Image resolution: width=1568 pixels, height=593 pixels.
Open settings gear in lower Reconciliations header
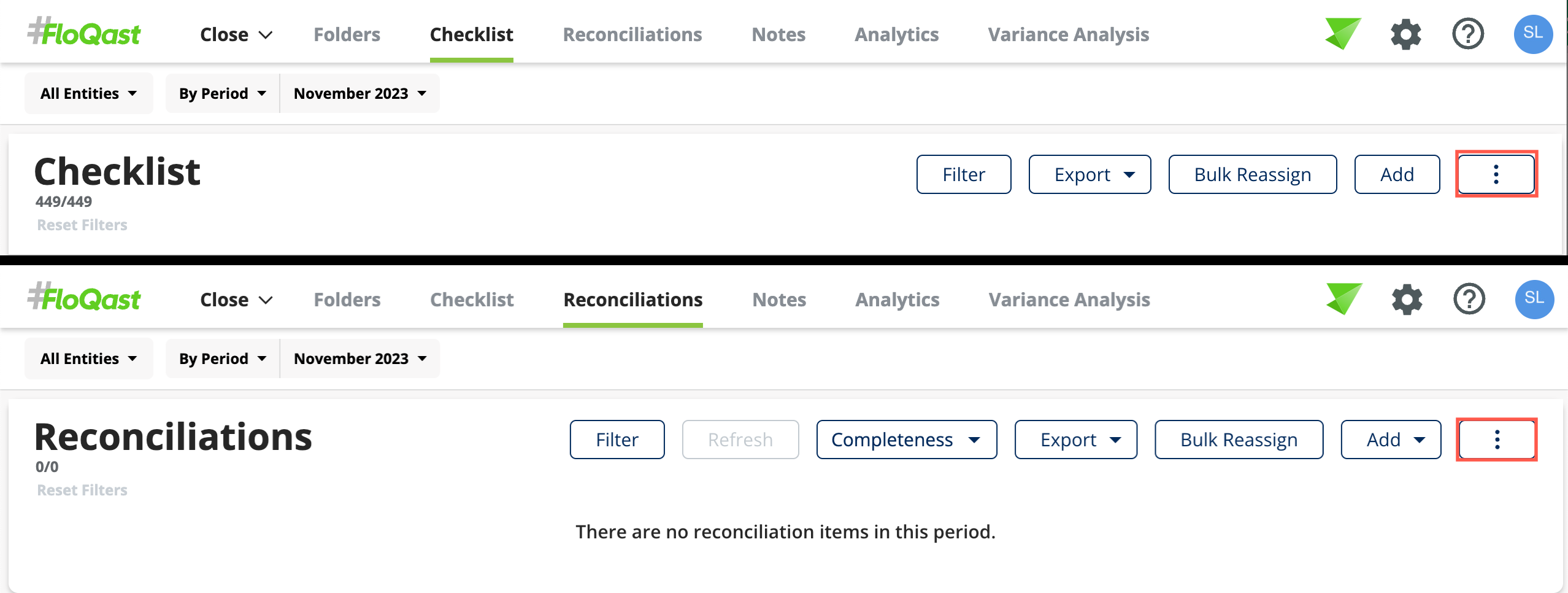1407,300
